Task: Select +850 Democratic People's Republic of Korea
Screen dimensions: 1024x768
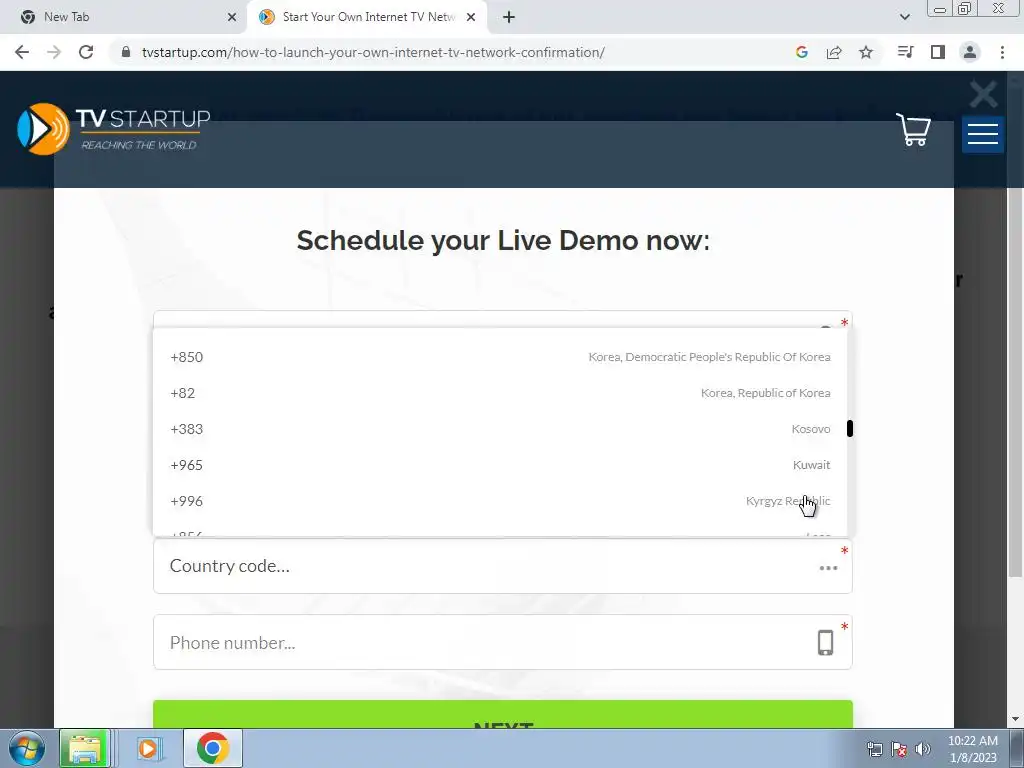Action: 500,357
